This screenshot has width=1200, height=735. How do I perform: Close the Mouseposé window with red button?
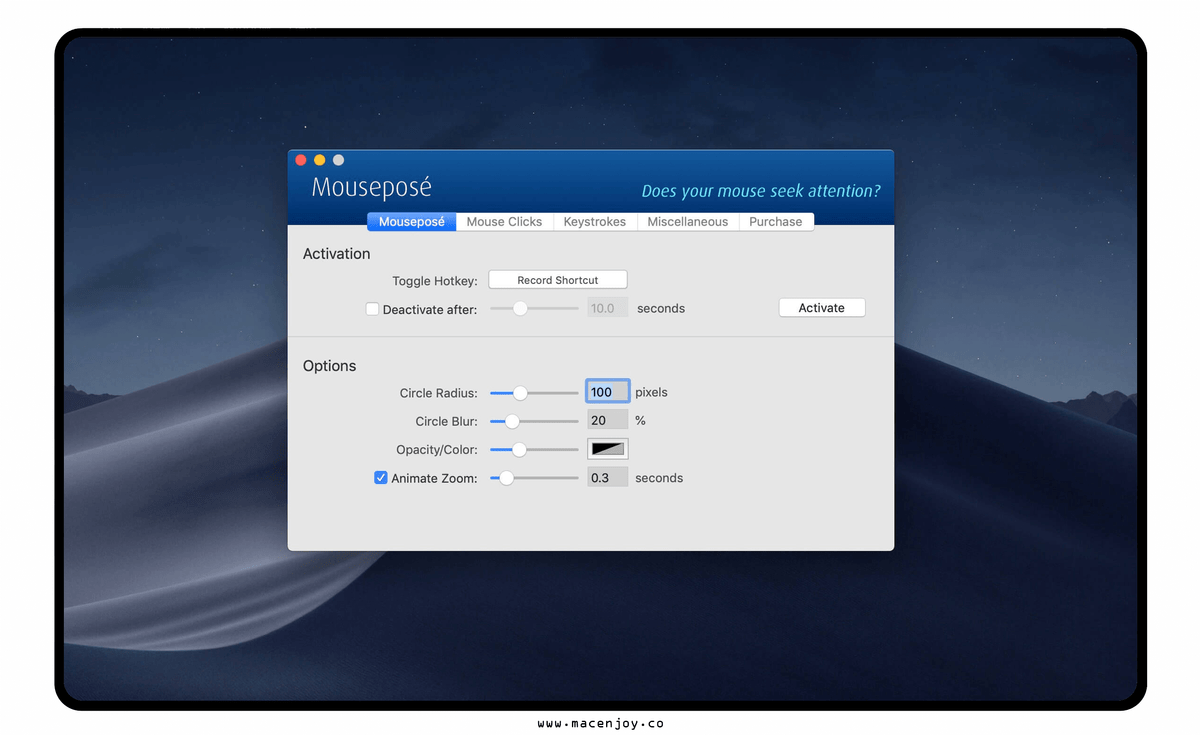[301, 160]
